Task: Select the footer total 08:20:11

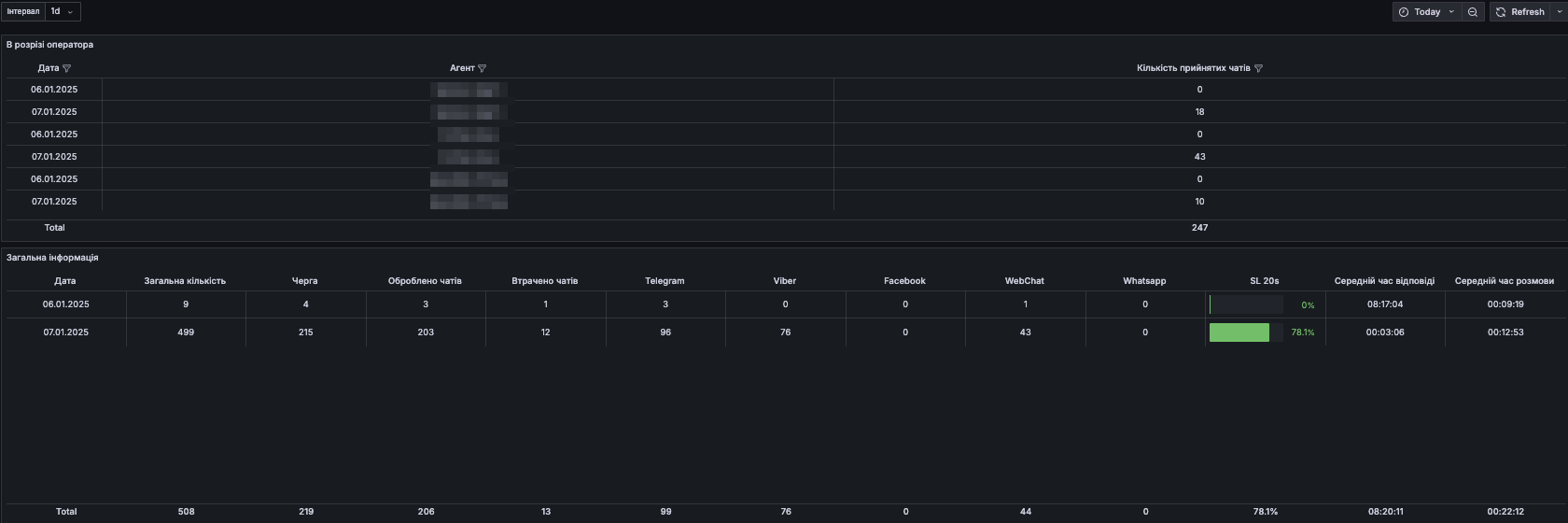Action: (1385, 512)
